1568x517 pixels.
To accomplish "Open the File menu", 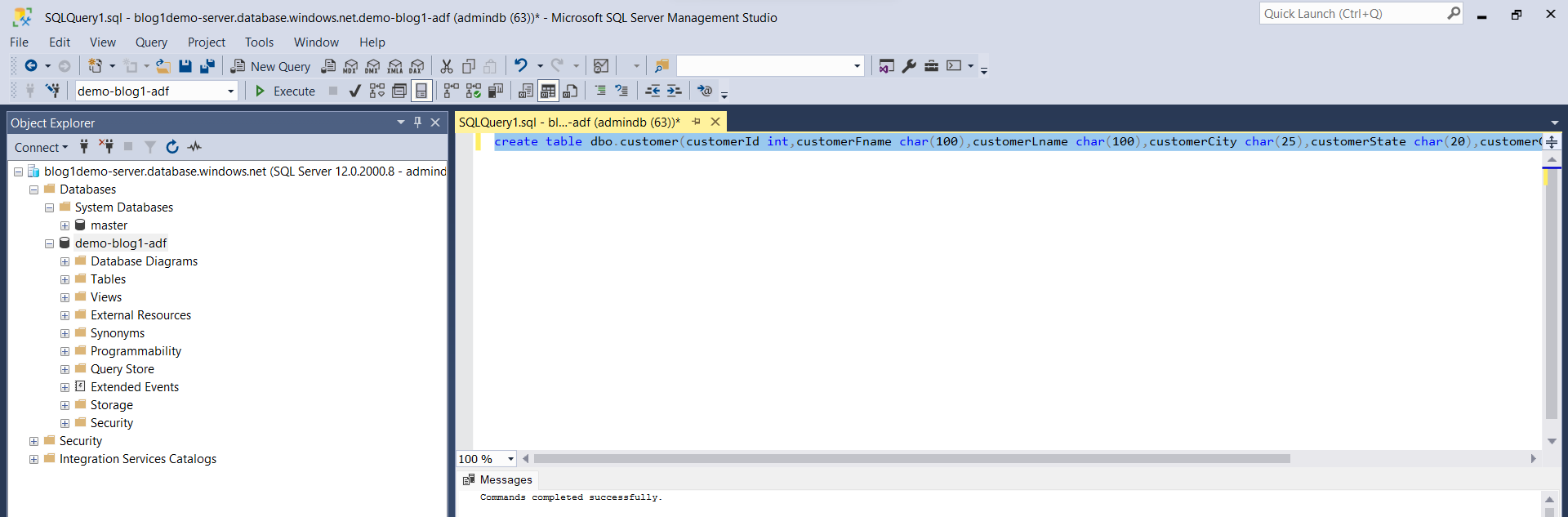I will click(20, 42).
